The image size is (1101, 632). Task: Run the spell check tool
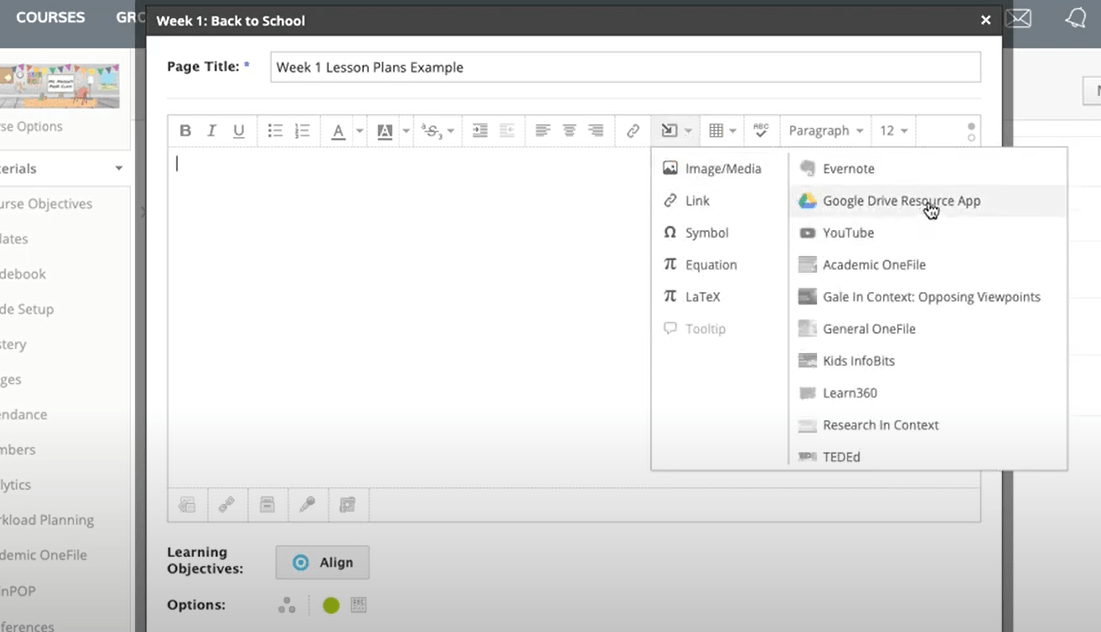(761, 131)
